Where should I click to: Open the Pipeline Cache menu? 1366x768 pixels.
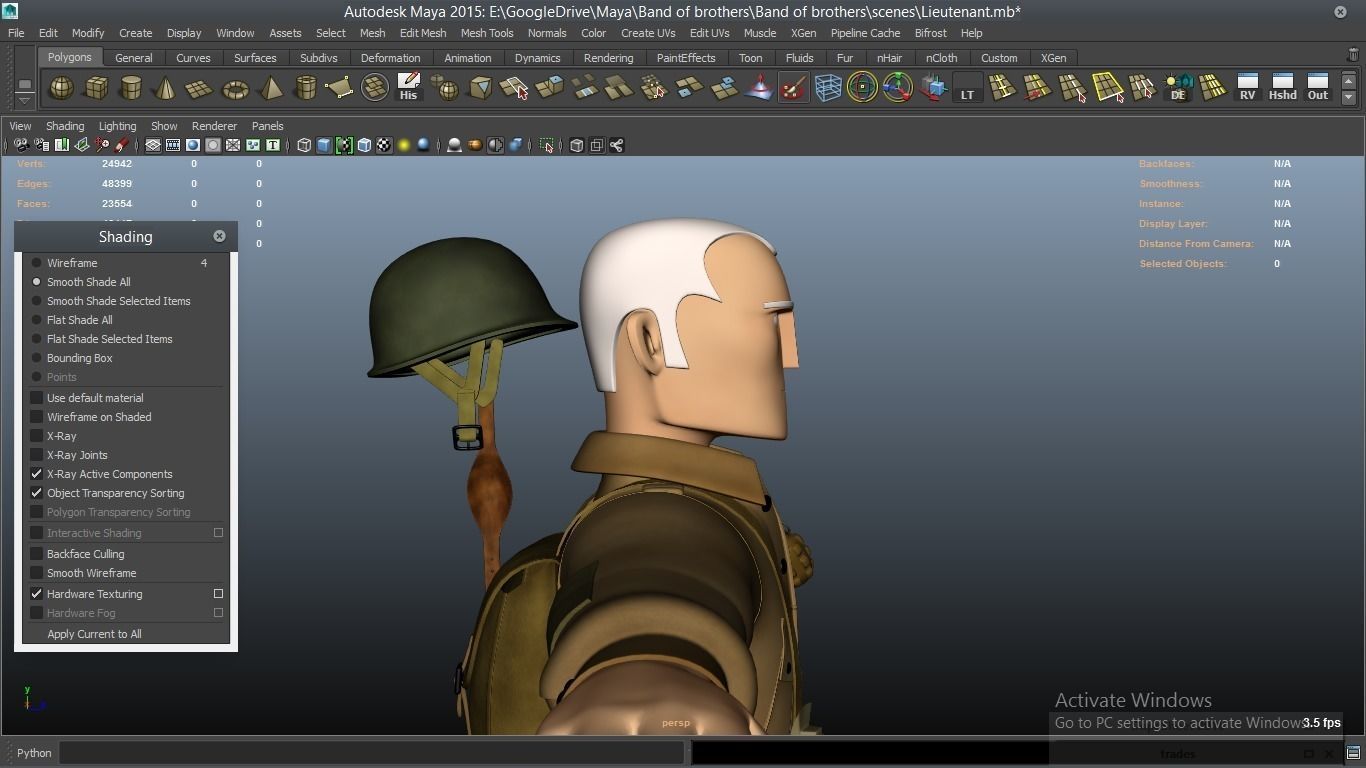865,33
